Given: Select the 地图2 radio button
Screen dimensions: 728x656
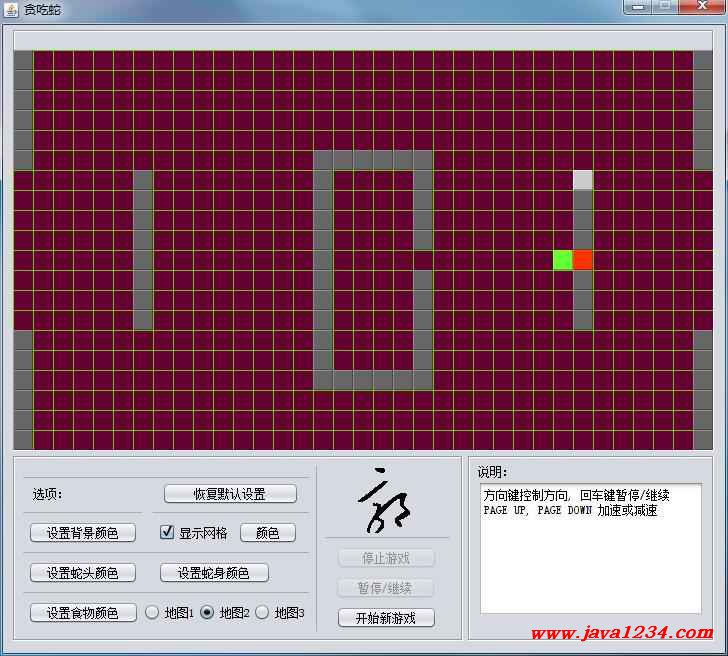Looking at the screenshot, I should (207, 613).
